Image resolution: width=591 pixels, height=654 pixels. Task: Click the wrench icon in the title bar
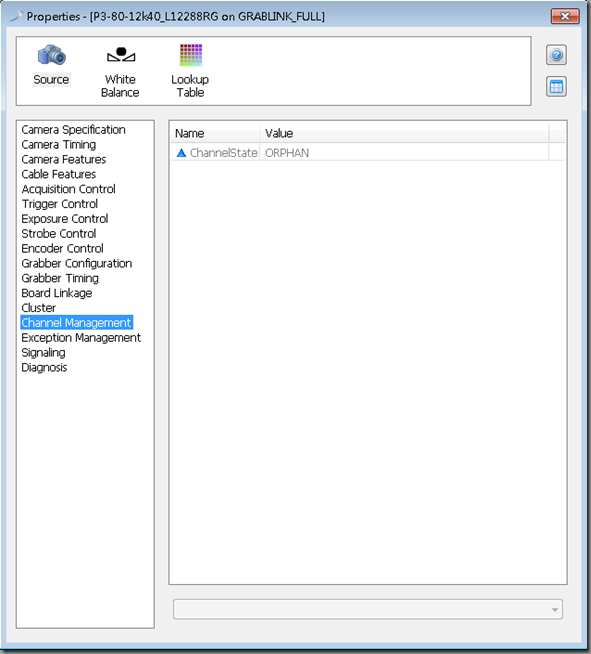click(16, 16)
